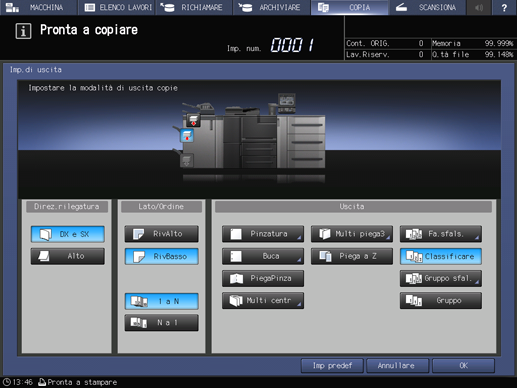Image resolution: width=517 pixels, height=388 pixels.
Task: Click the Direz.rilegatura section header
Action: [67, 207]
